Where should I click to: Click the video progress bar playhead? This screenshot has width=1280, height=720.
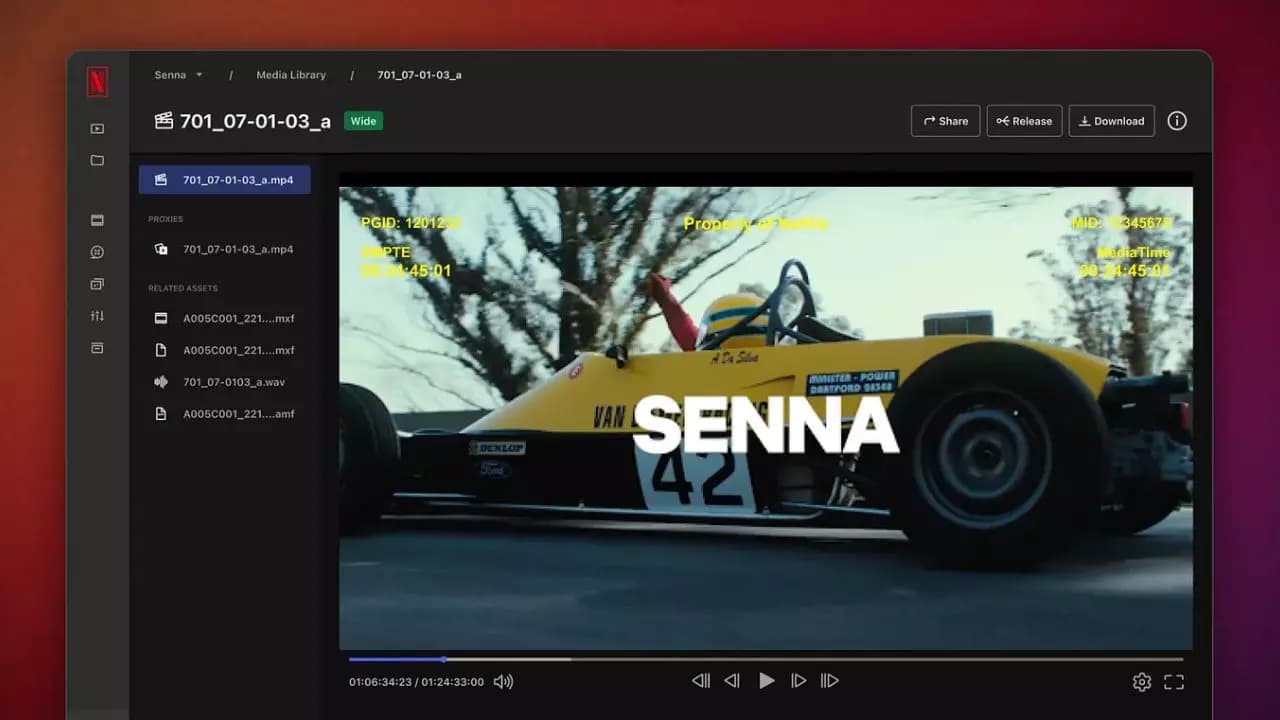pos(444,659)
